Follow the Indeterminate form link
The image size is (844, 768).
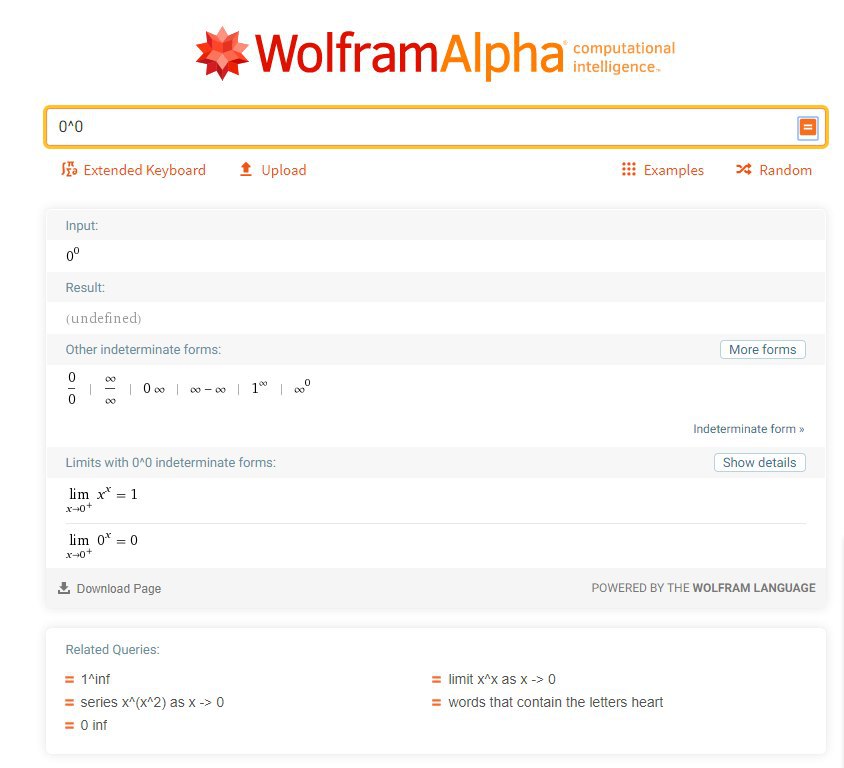748,429
